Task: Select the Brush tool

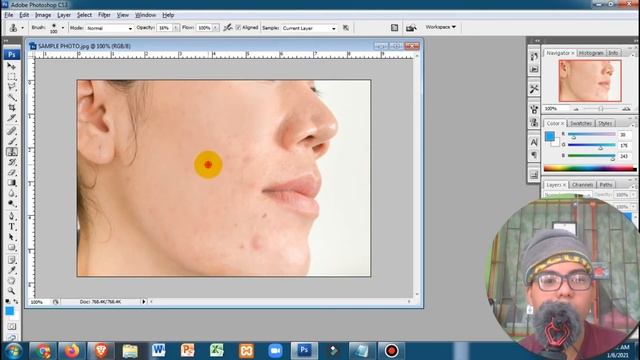Action: tap(11, 142)
